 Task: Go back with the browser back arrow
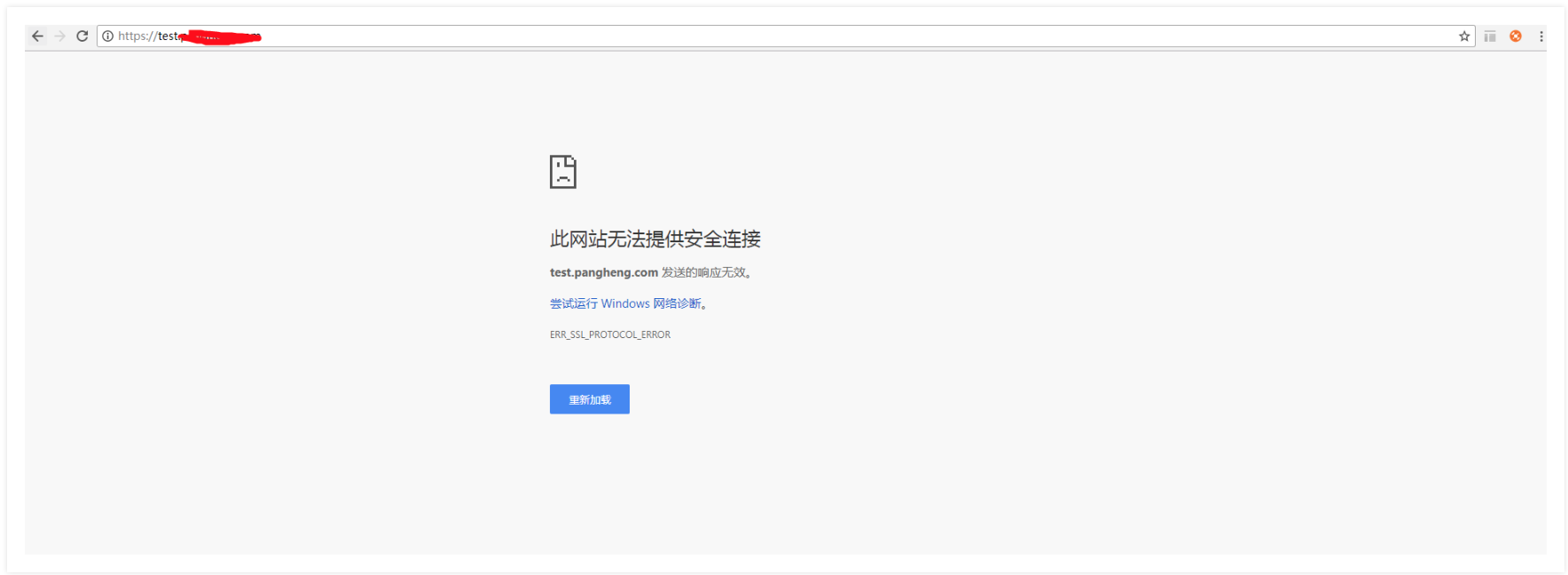tap(37, 36)
